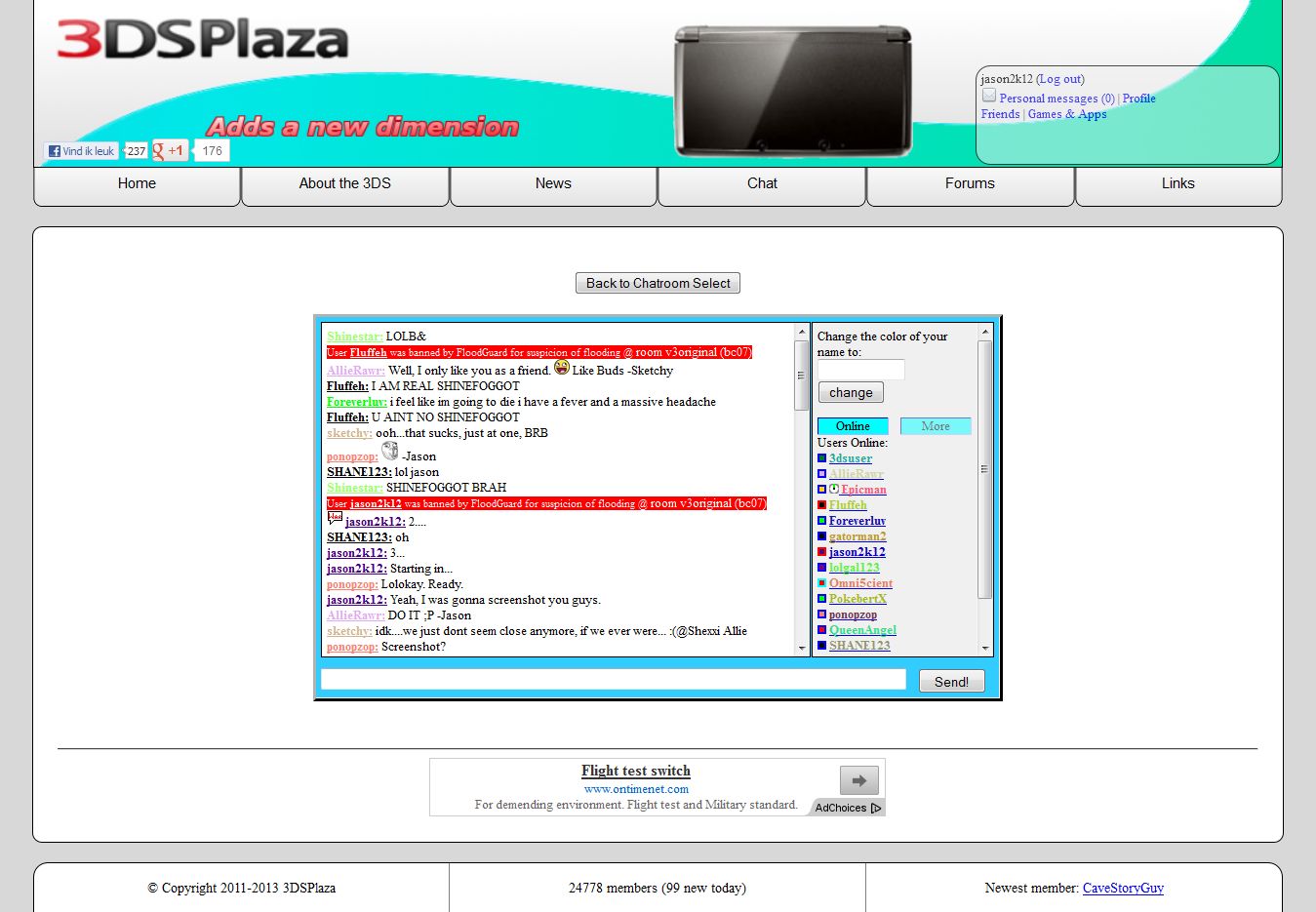The image size is (1316, 912).
Task: Open the Chat navigation tab
Action: (x=762, y=186)
